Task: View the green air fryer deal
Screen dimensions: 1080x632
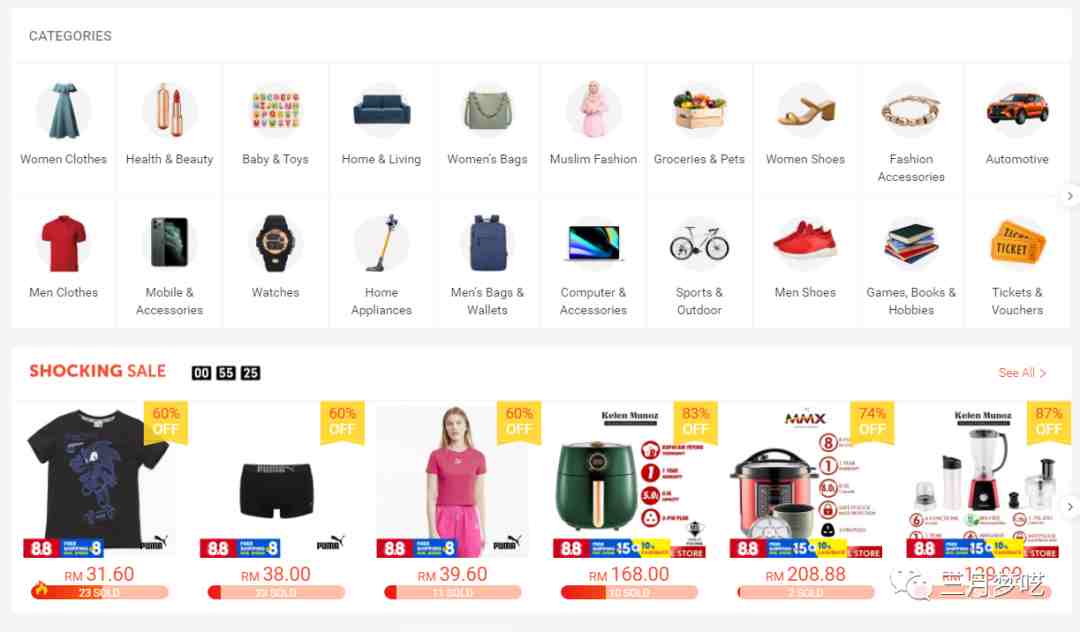Action: 629,481
